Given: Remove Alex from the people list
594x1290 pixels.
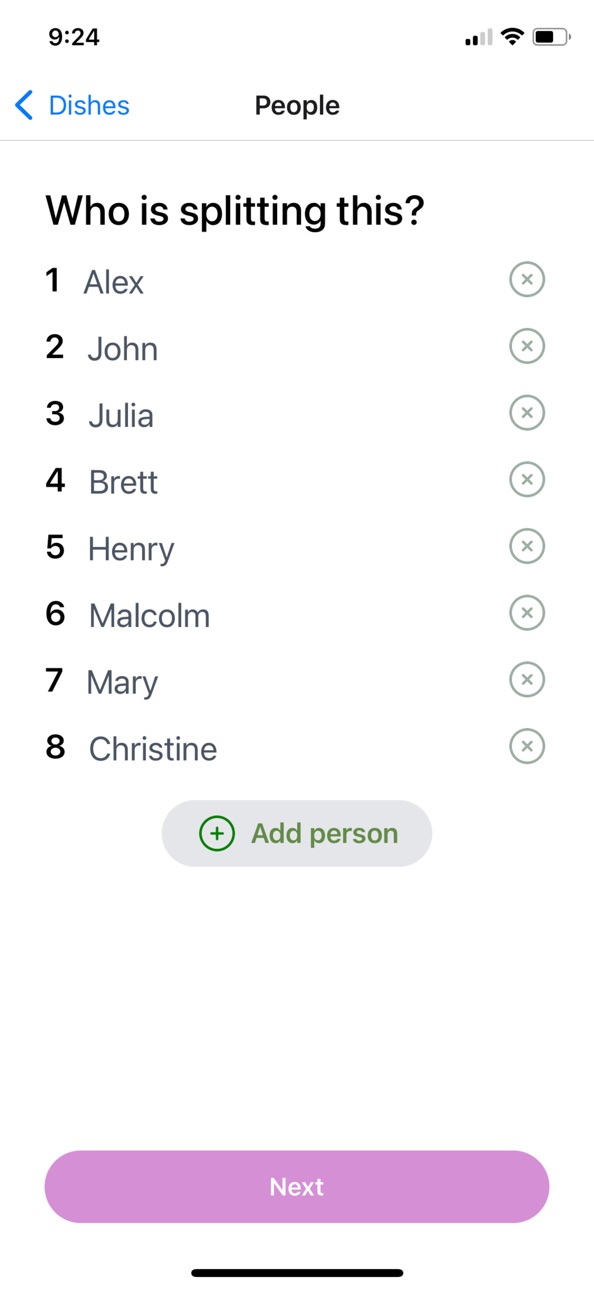Looking at the screenshot, I should (x=527, y=279).
